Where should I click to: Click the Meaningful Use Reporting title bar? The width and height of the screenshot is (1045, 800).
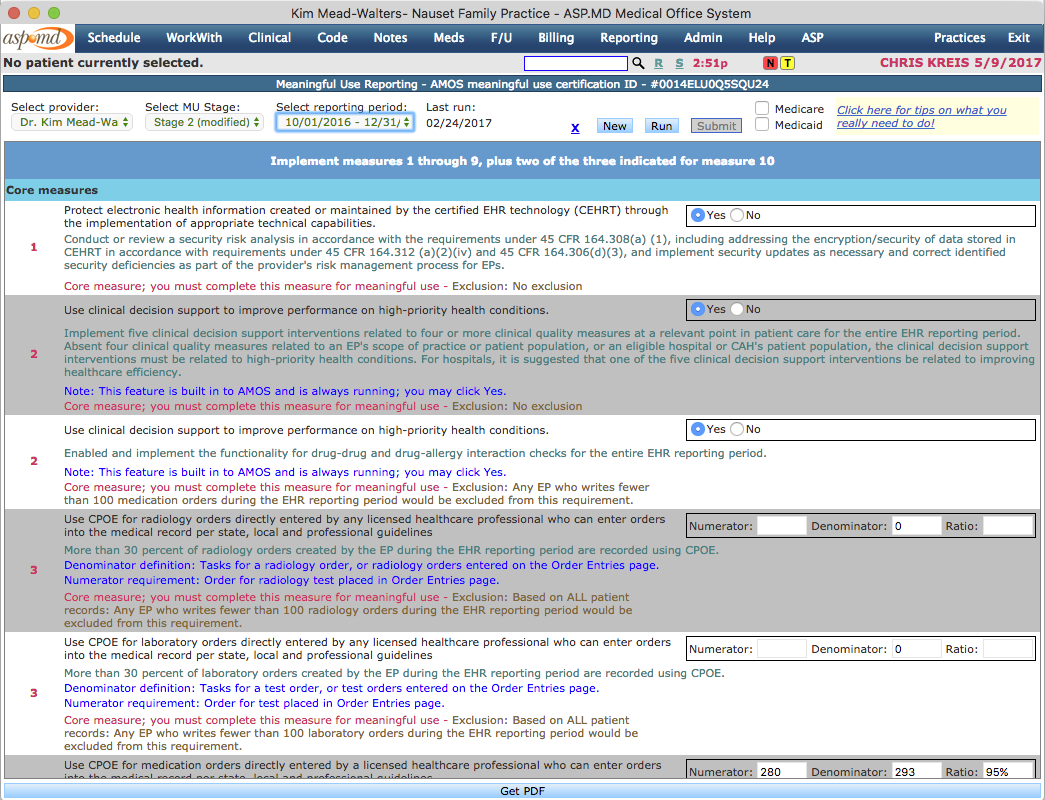point(522,84)
